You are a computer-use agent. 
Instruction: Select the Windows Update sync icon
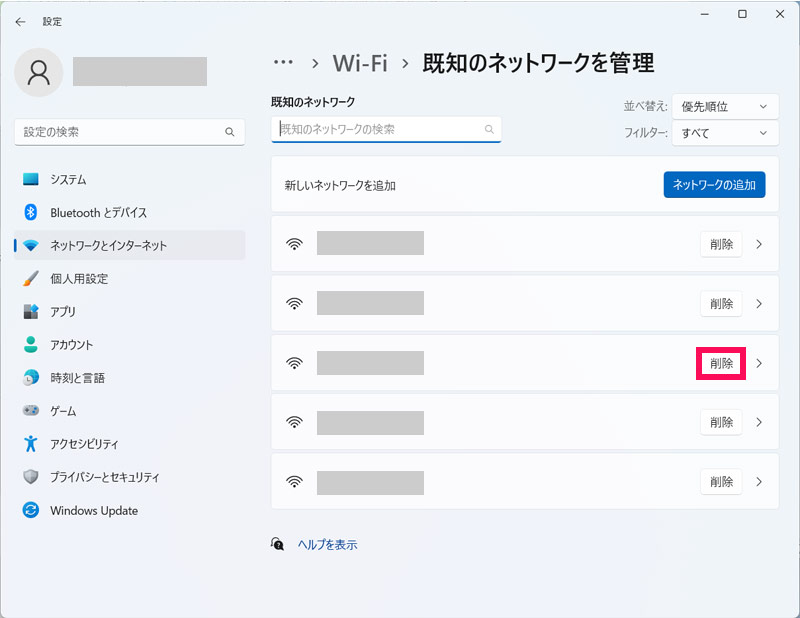point(31,510)
